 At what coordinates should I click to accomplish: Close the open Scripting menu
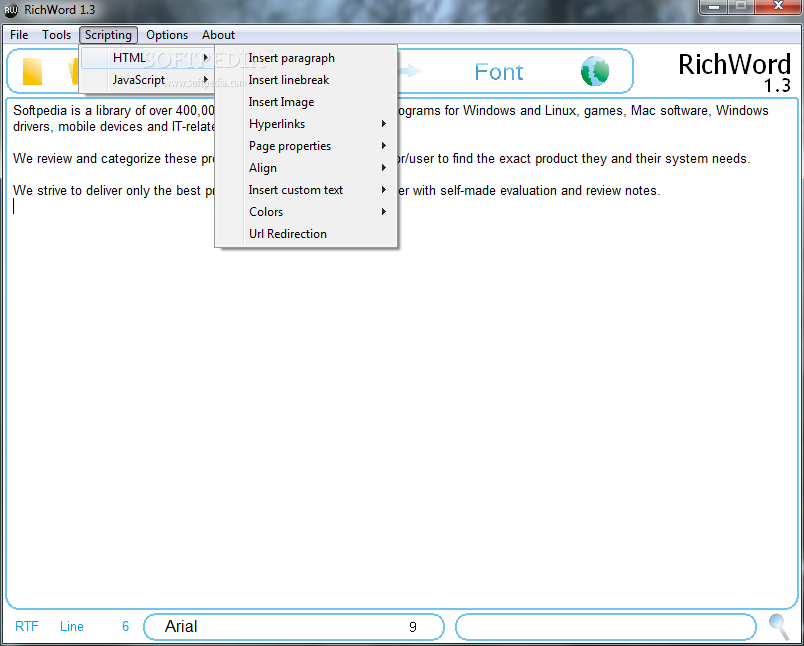pos(108,35)
